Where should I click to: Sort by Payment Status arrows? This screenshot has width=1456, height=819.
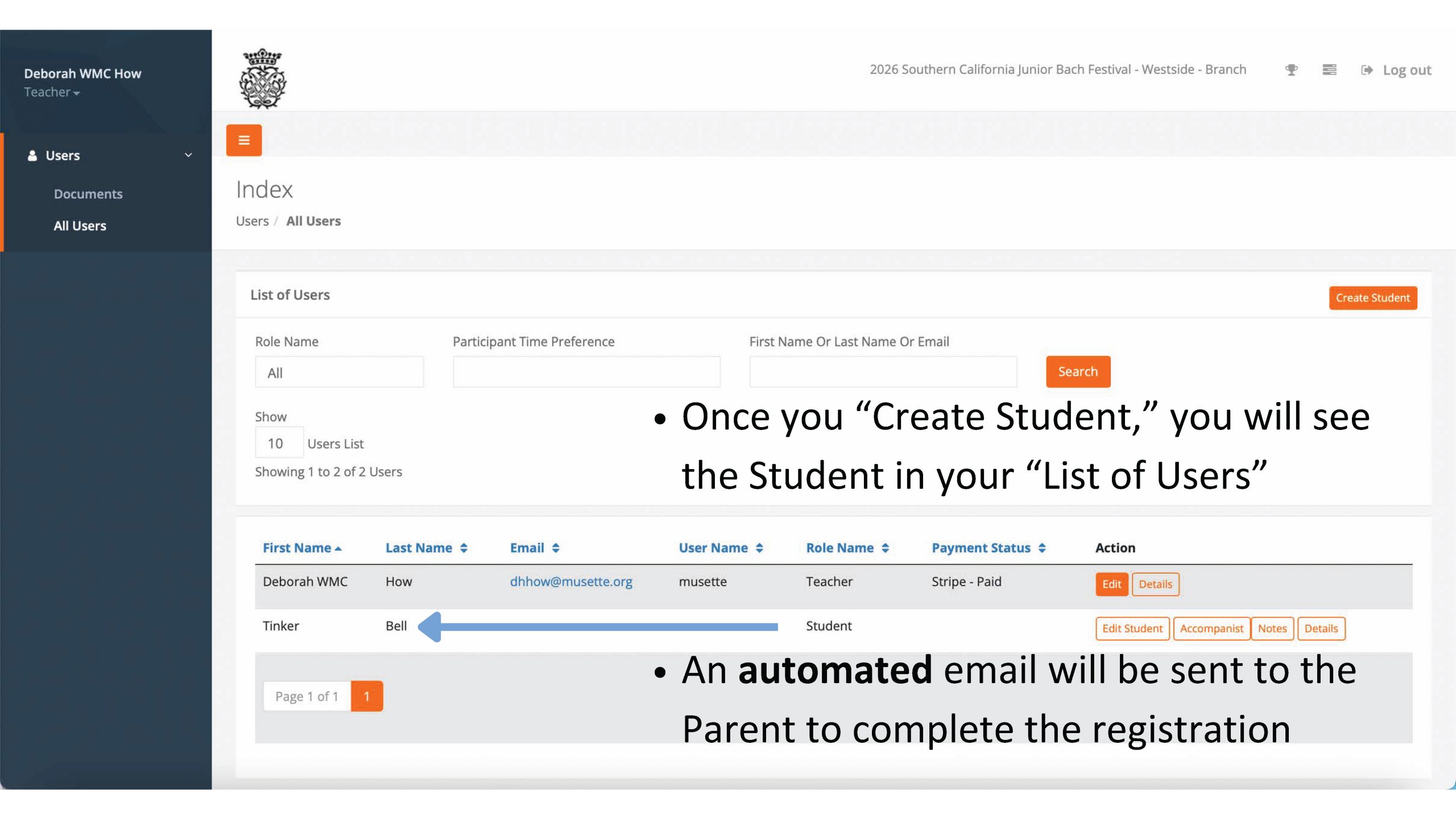pos(1042,548)
